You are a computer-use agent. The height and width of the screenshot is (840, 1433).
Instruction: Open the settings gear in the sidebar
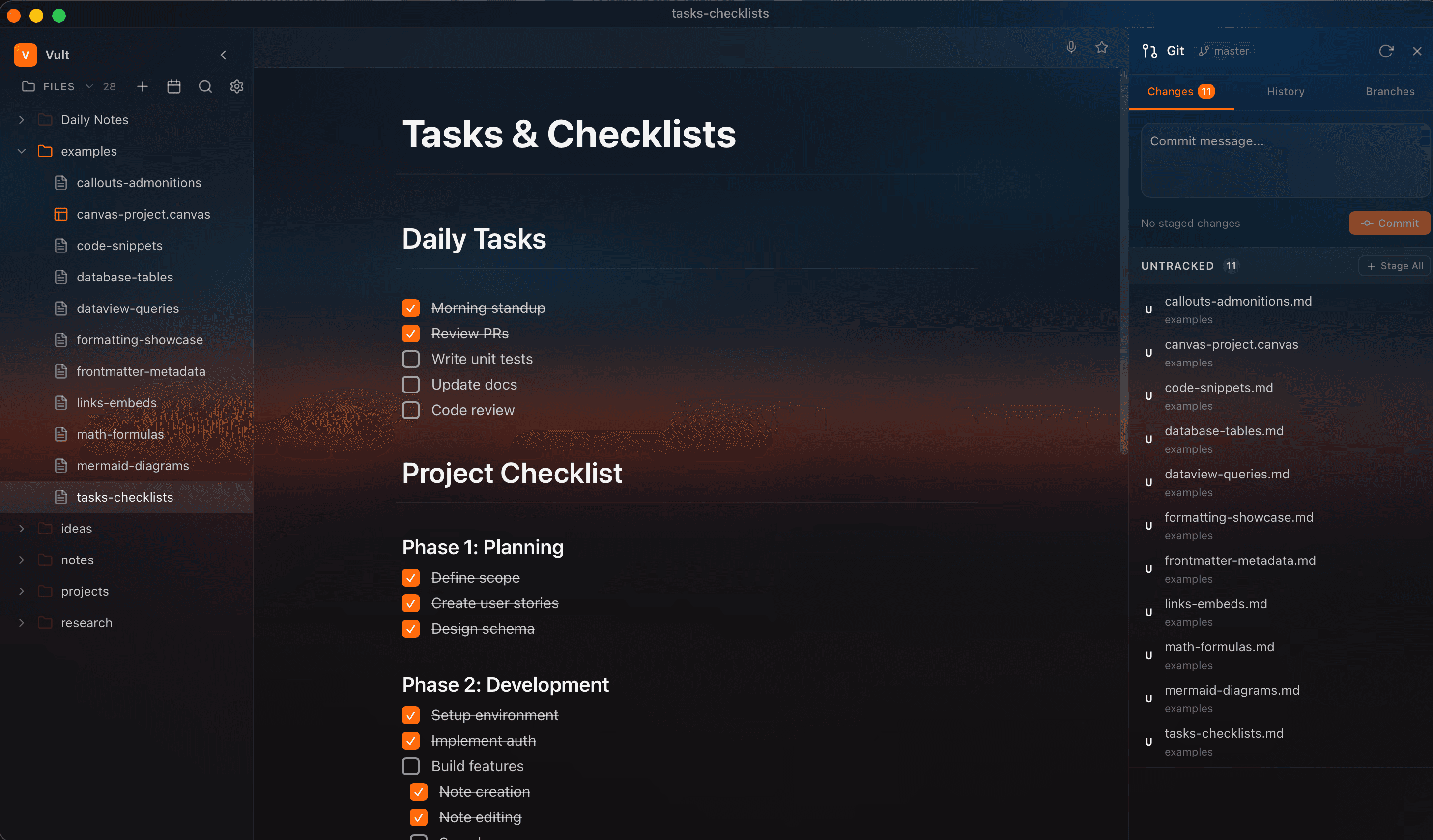point(236,86)
